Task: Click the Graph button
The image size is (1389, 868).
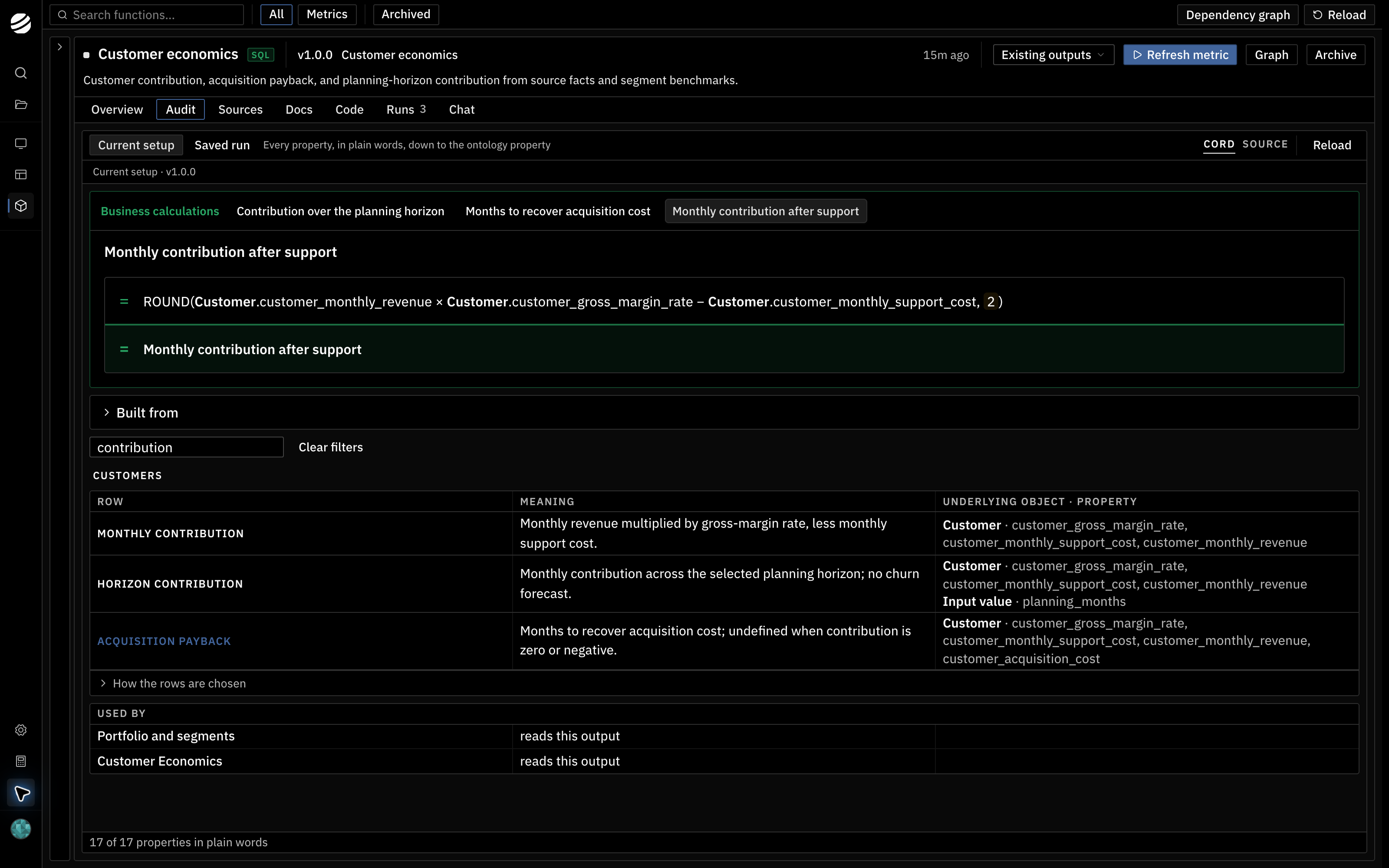Action: (1271, 55)
